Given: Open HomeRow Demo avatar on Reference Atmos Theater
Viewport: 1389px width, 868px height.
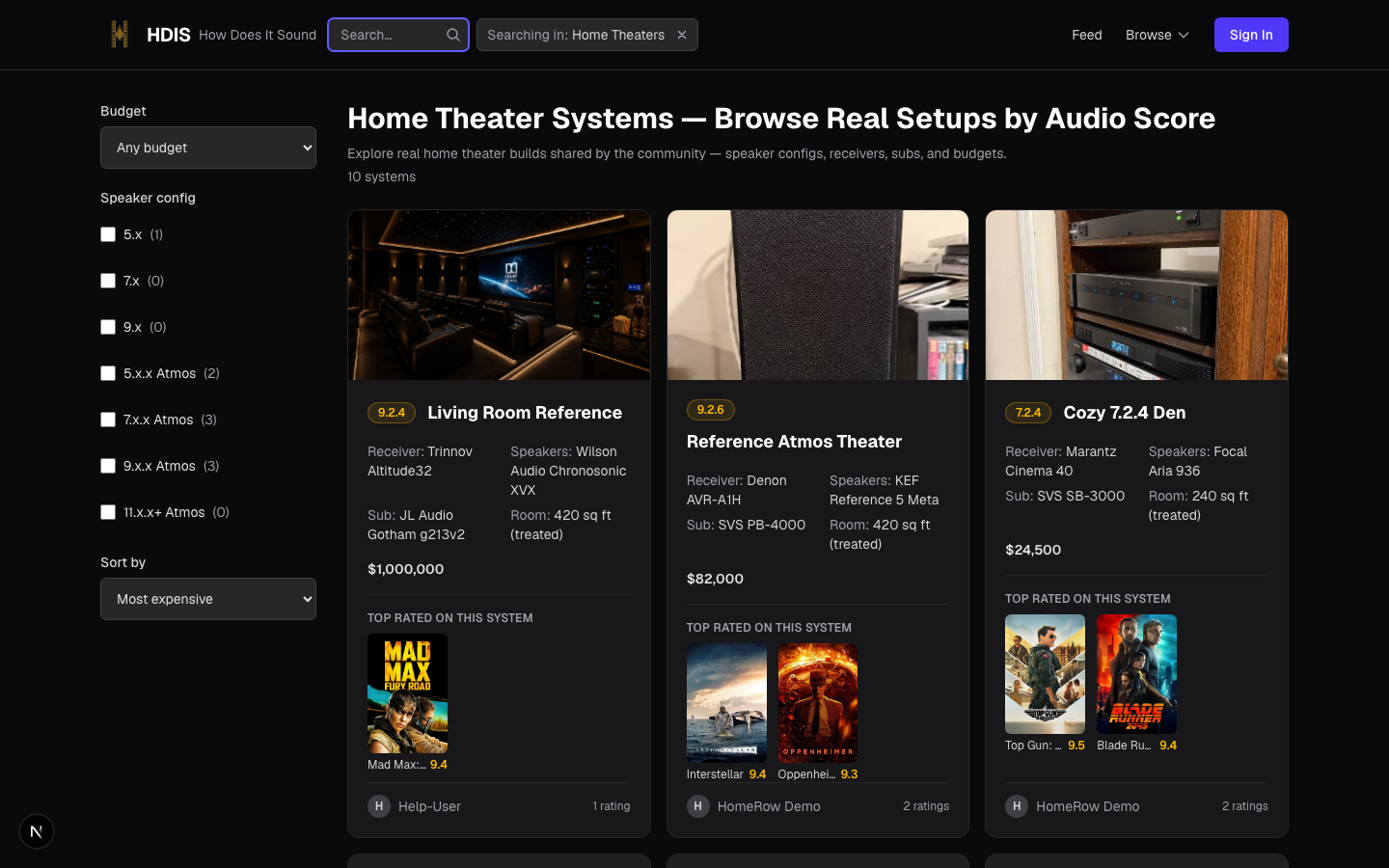Looking at the screenshot, I should click(x=698, y=806).
